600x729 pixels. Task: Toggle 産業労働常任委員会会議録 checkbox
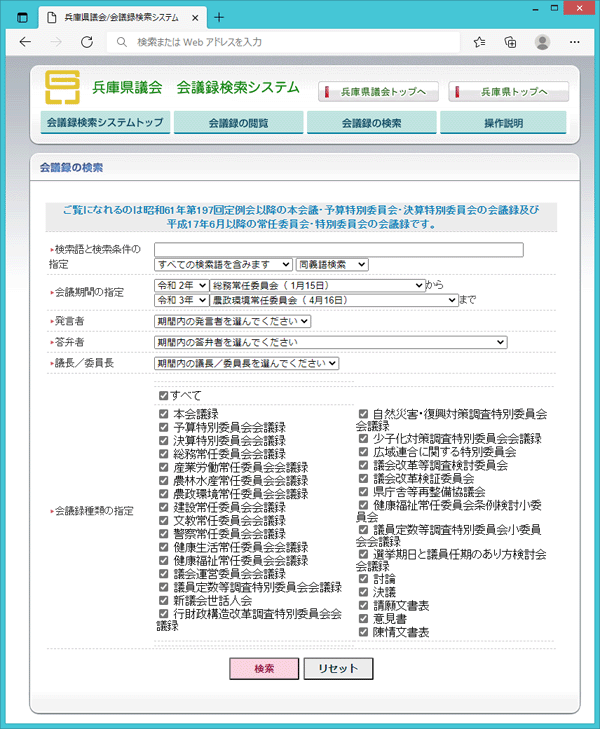point(164,467)
